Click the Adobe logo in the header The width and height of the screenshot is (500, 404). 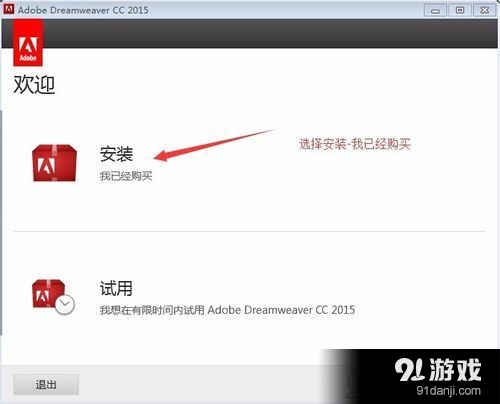coord(28,42)
